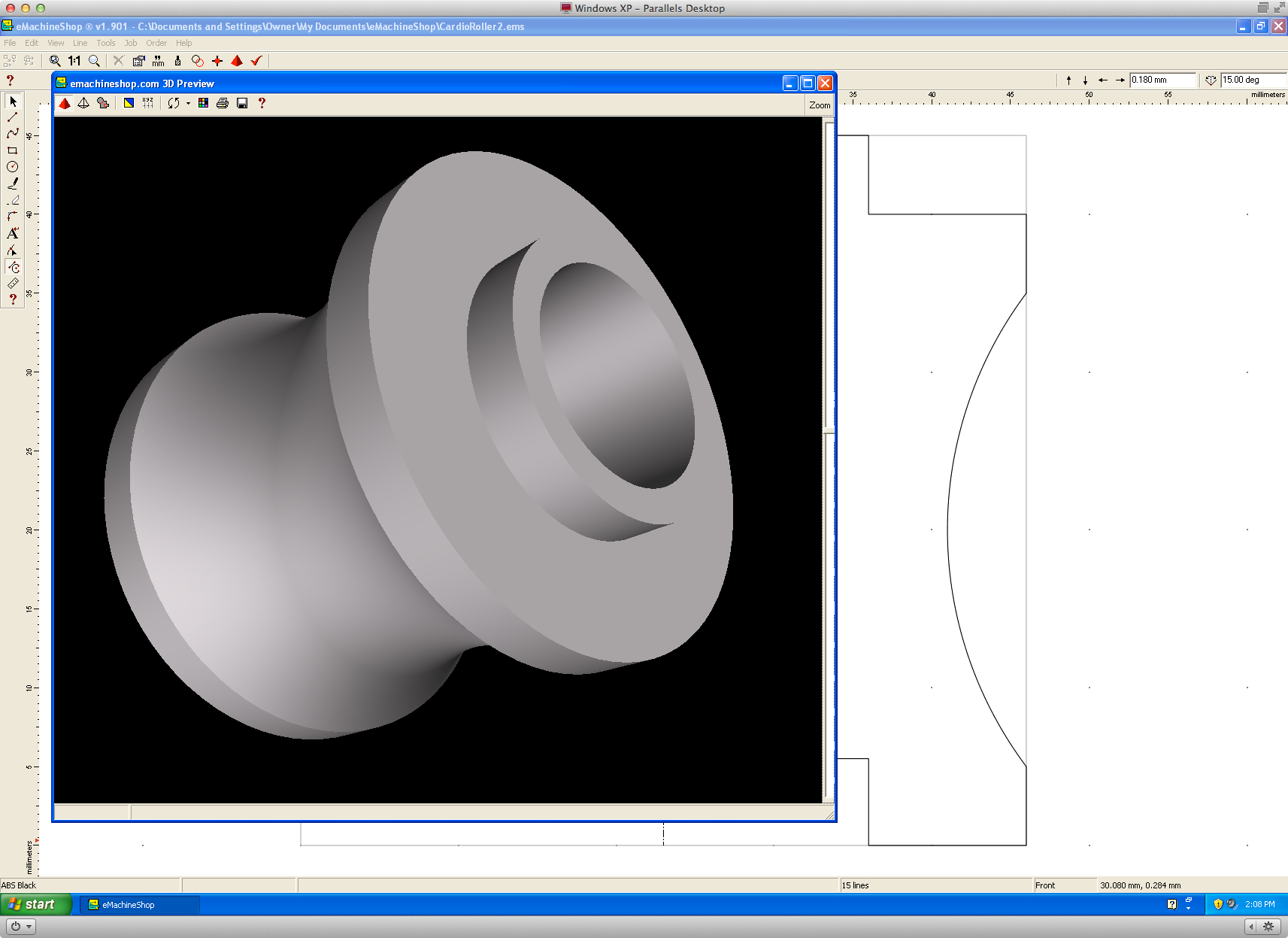
Task: Expand the rotate dropdown arrow in 3D Preview
Action: point(188,104)
